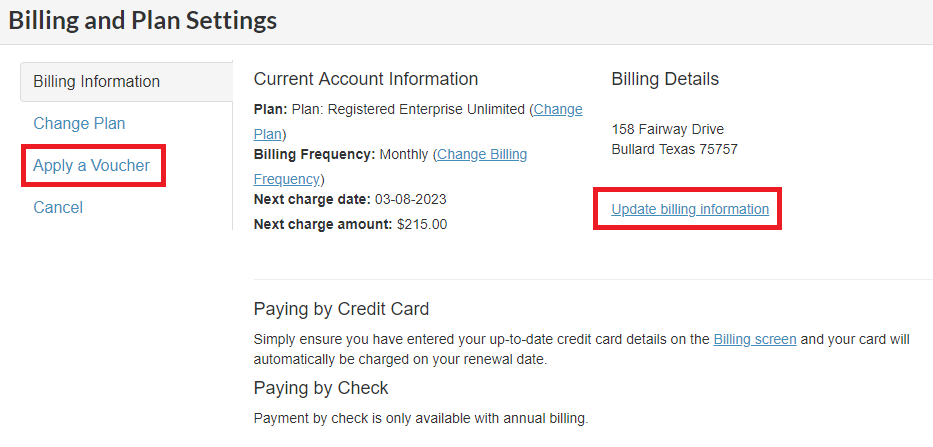
Task: Click the Billing Details heading
Action: (665, 79)
